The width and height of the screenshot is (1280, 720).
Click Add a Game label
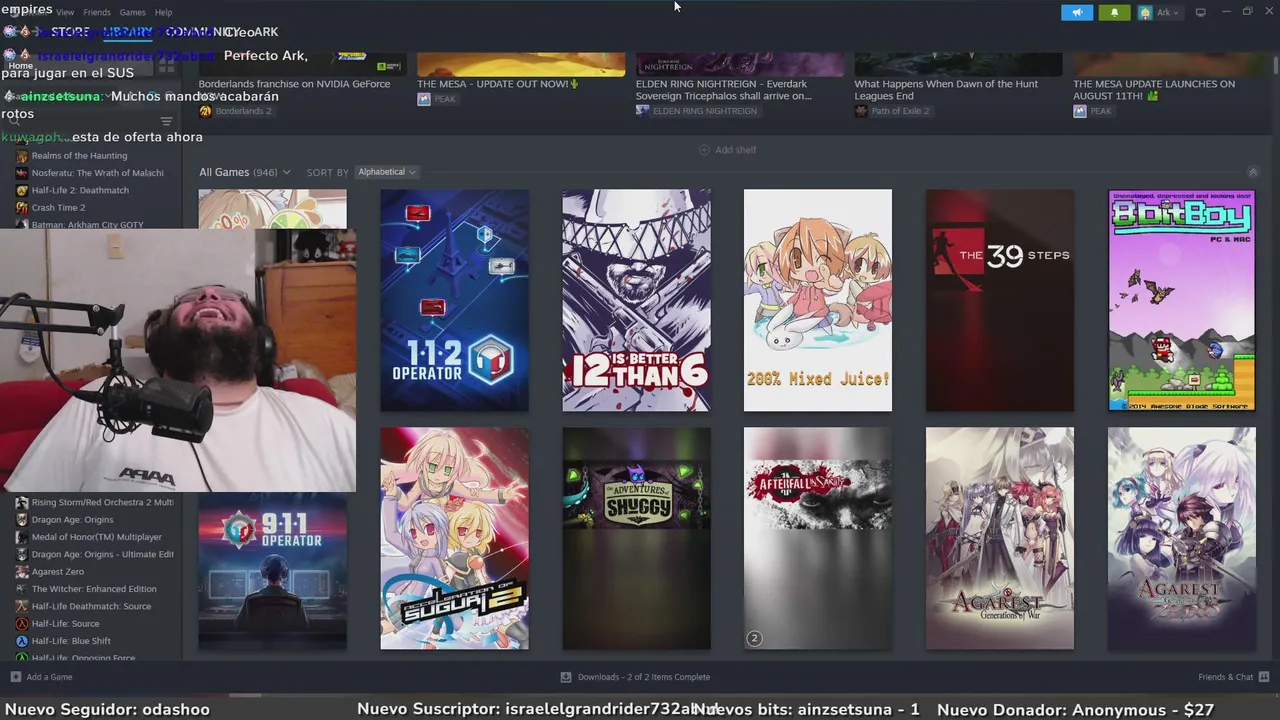[49, 677]
